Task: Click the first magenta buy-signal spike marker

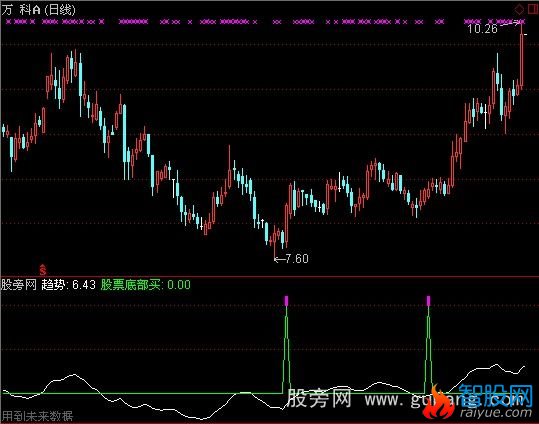Action: [x=286, y=301]
